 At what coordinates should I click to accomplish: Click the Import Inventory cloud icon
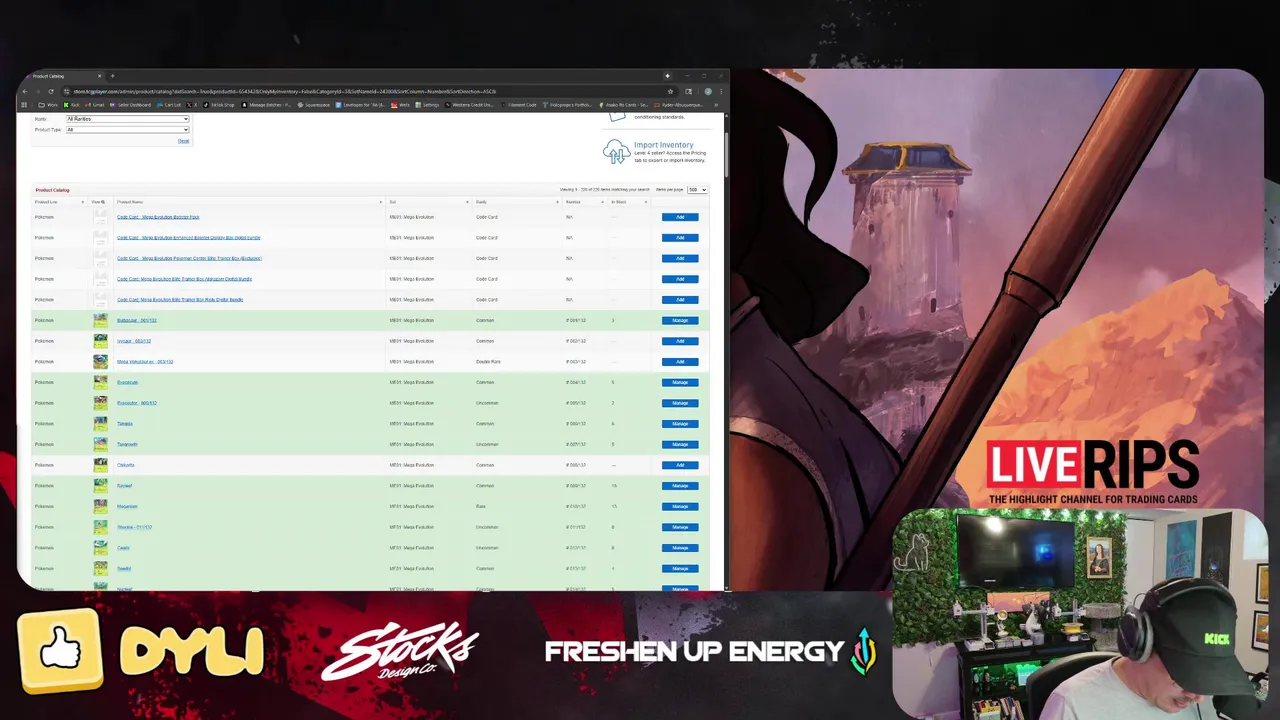(616, 151)
